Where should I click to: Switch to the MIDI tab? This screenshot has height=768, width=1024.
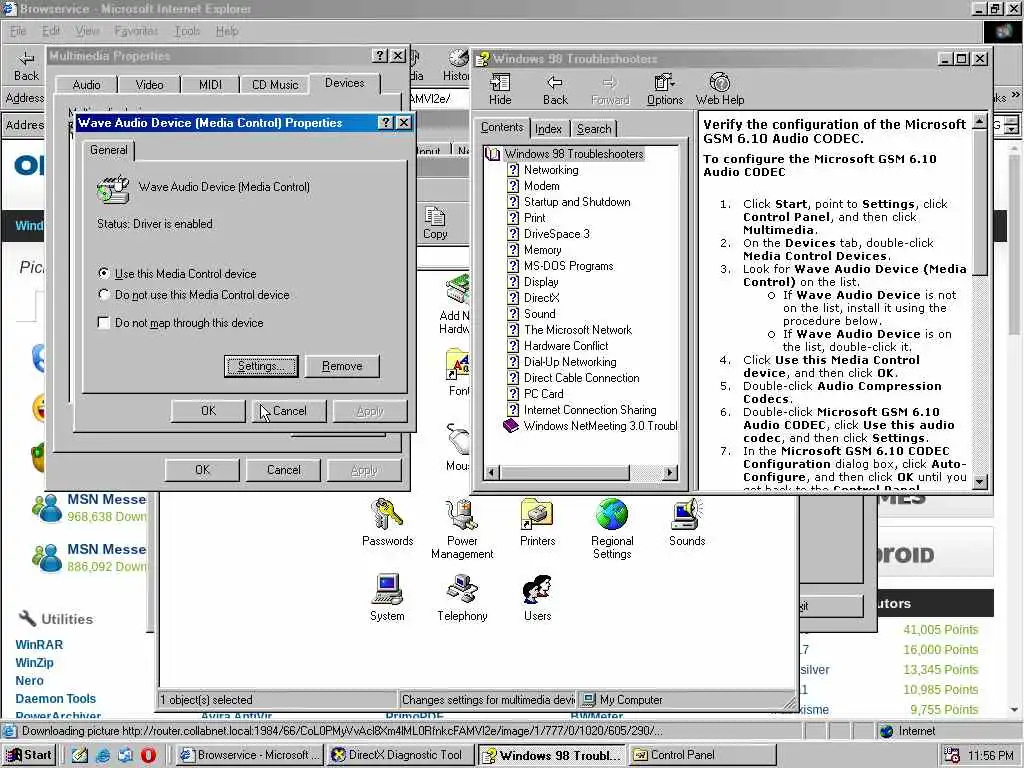210,85
